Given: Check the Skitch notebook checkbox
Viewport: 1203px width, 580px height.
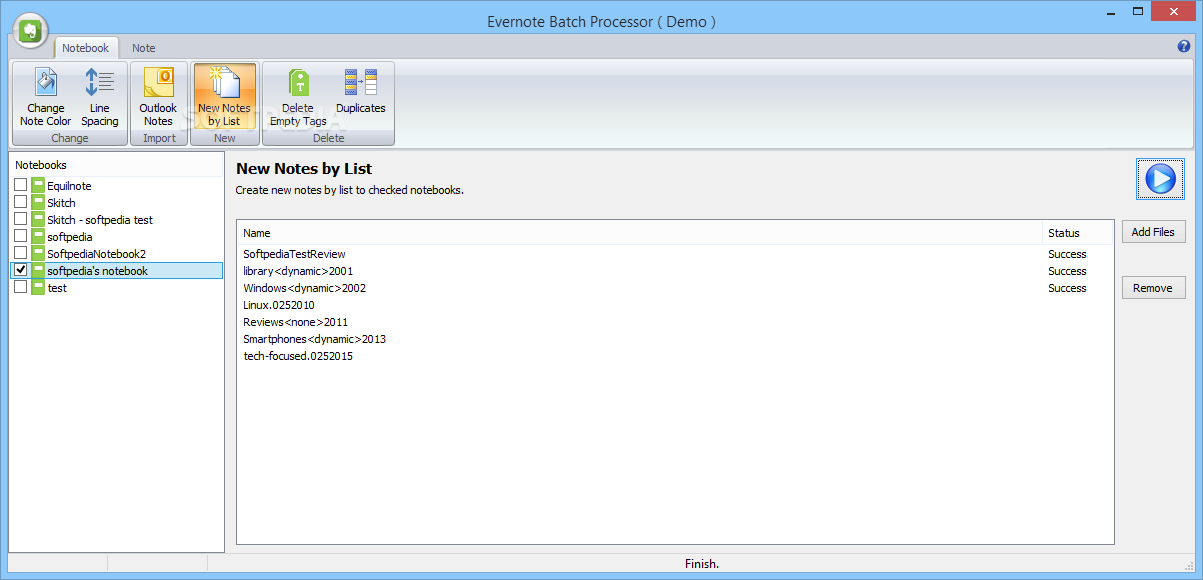Looking at the screenshot, I should click(21, 203).
